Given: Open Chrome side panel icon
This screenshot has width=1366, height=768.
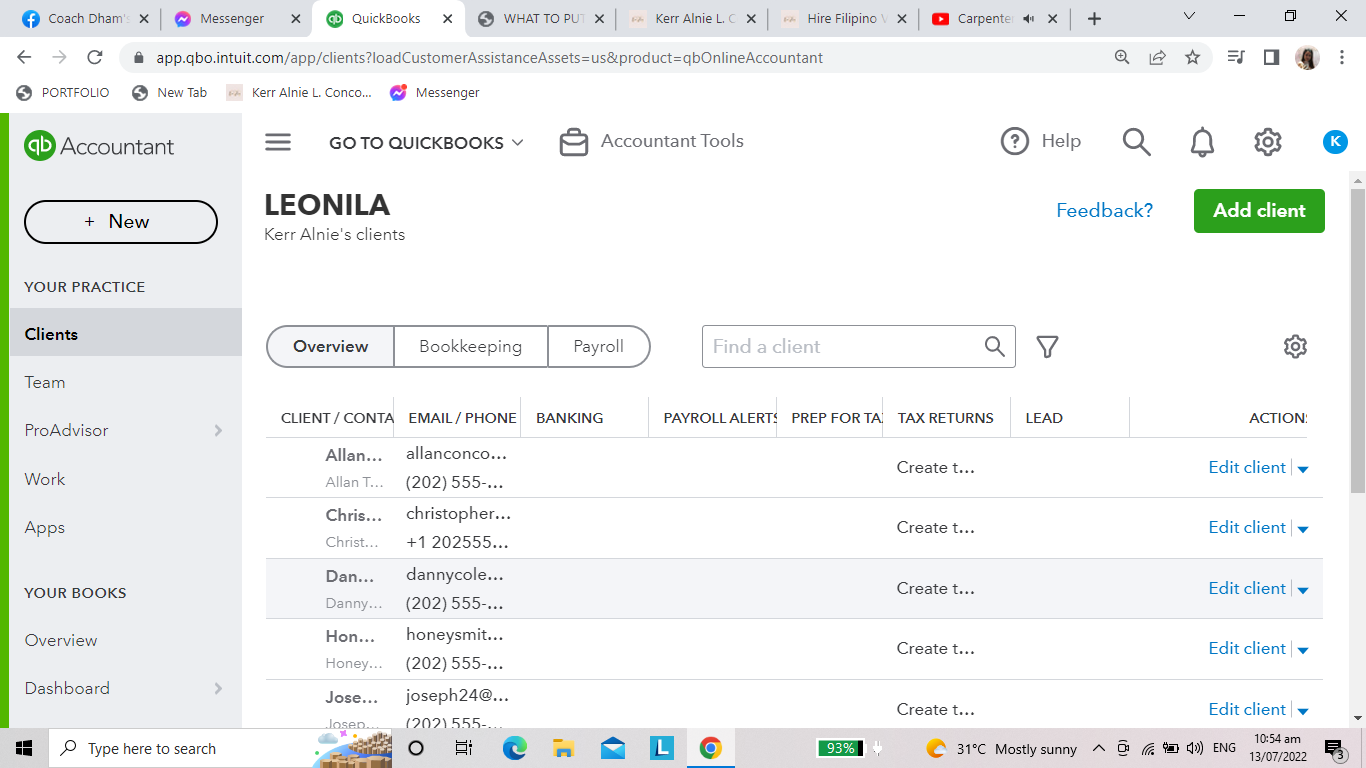Looking at the screenshot, I should (x=1271, y=58).
